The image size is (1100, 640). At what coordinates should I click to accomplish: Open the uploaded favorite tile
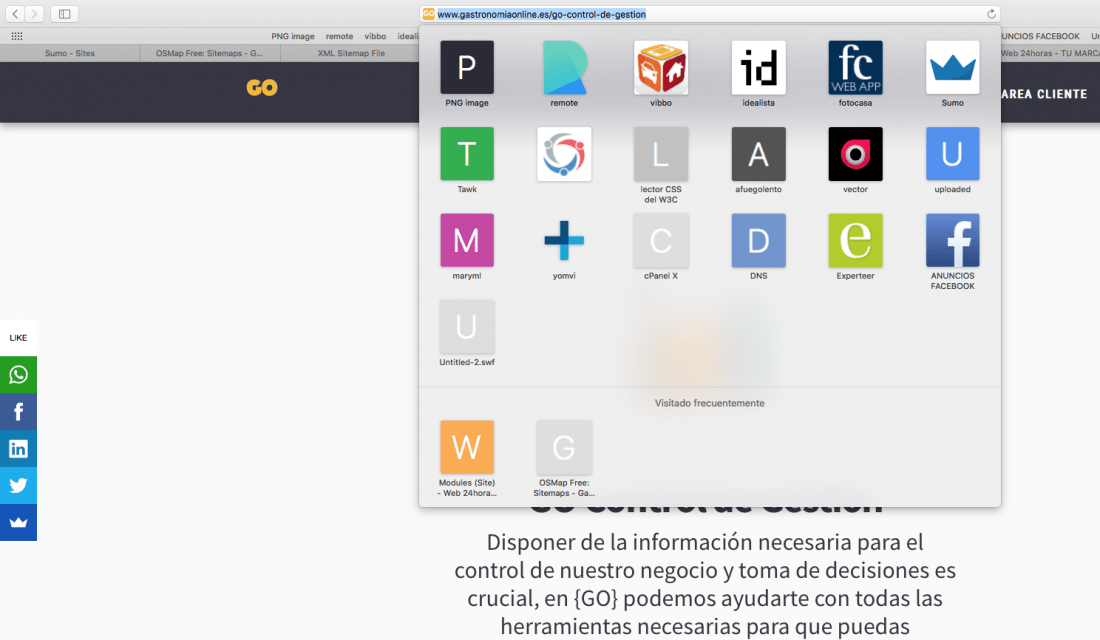(952, 154)
